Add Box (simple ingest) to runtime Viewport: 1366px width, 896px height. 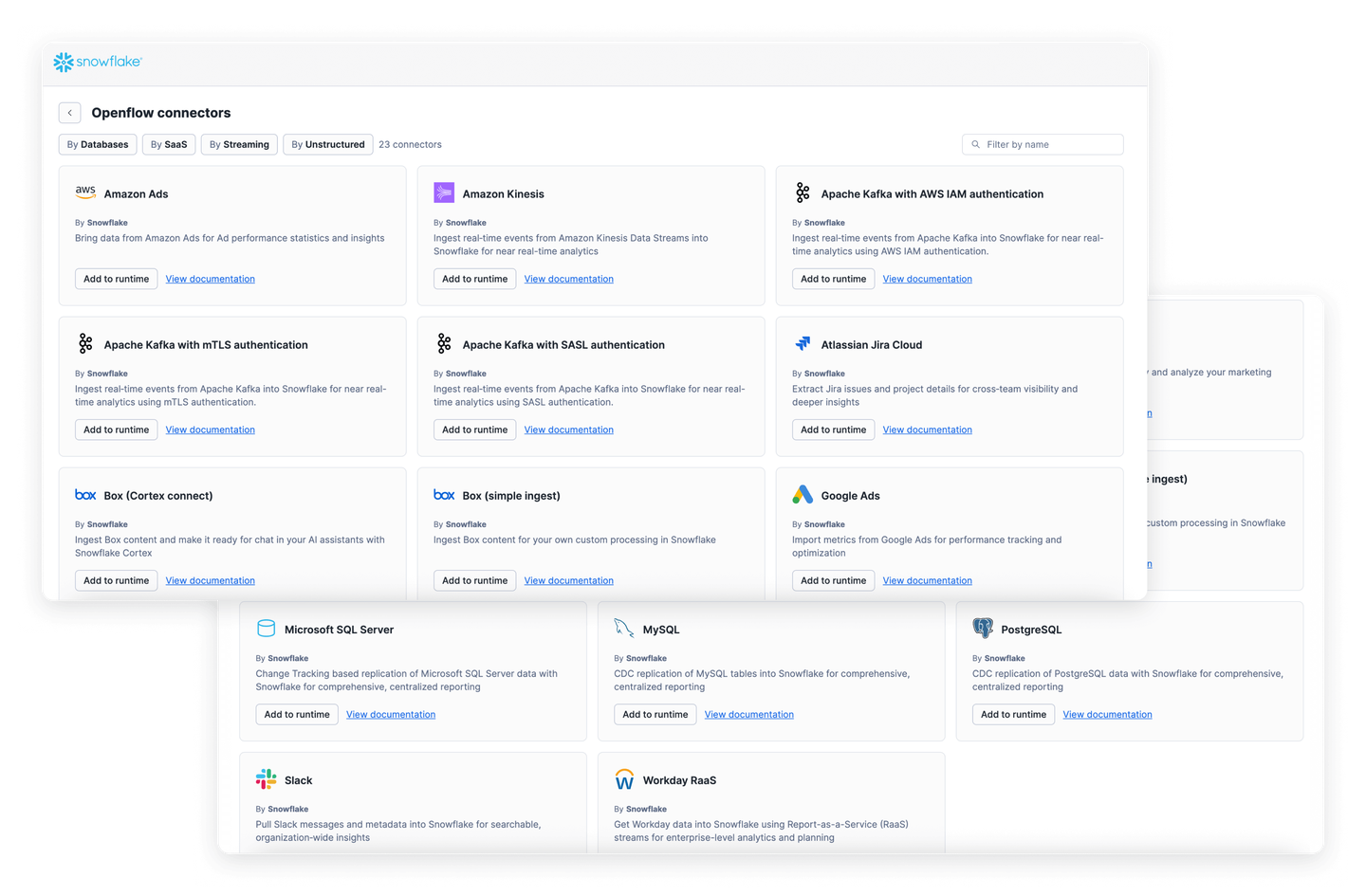tap(475, 580)
